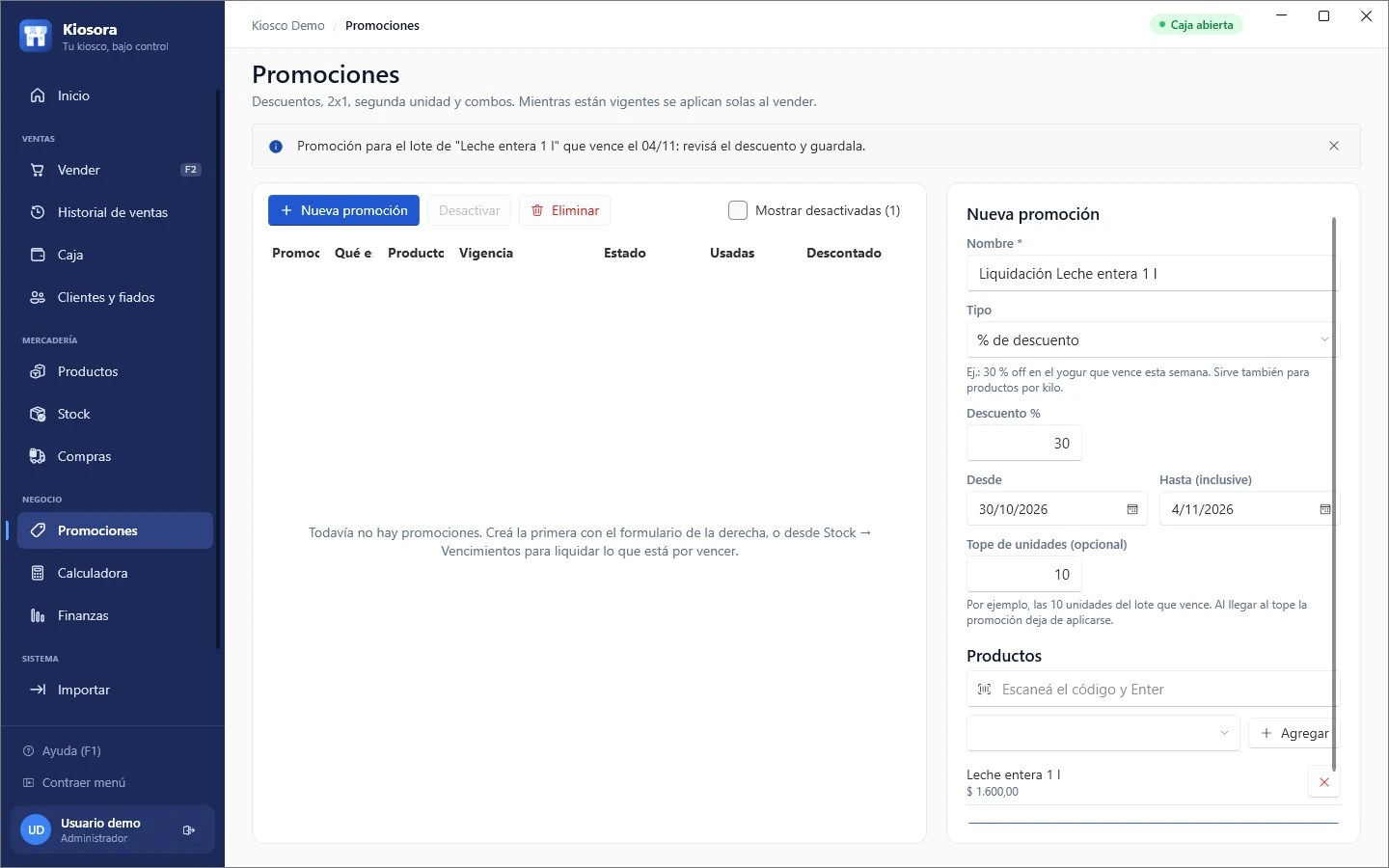
Task: Edit the Nombre field of the promotion
Action: pos(1153,273)
